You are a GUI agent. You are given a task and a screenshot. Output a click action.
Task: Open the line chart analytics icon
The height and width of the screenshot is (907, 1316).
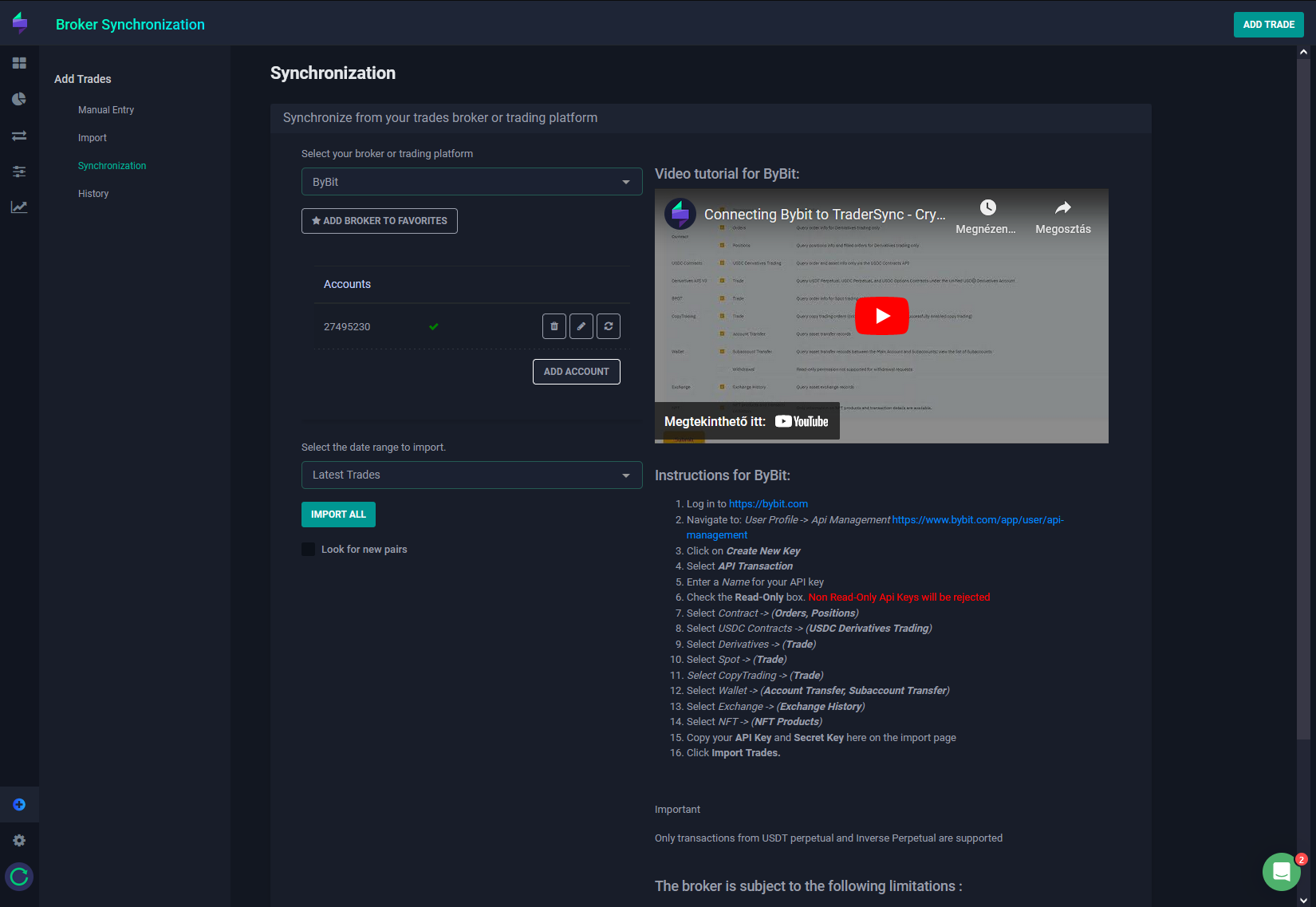coord(19,207)
